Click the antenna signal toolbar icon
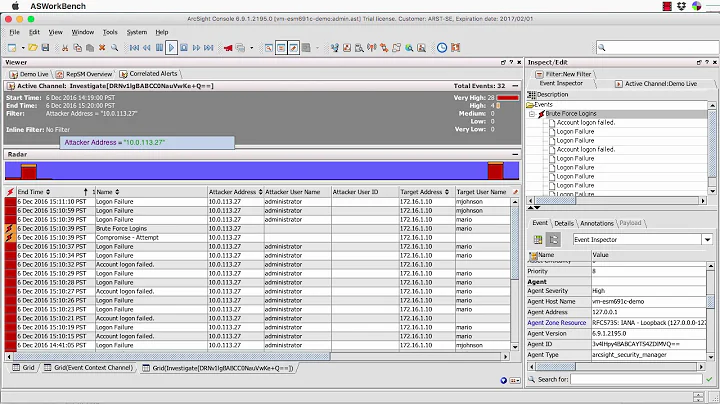720x404 pixels. pos(371,48)
